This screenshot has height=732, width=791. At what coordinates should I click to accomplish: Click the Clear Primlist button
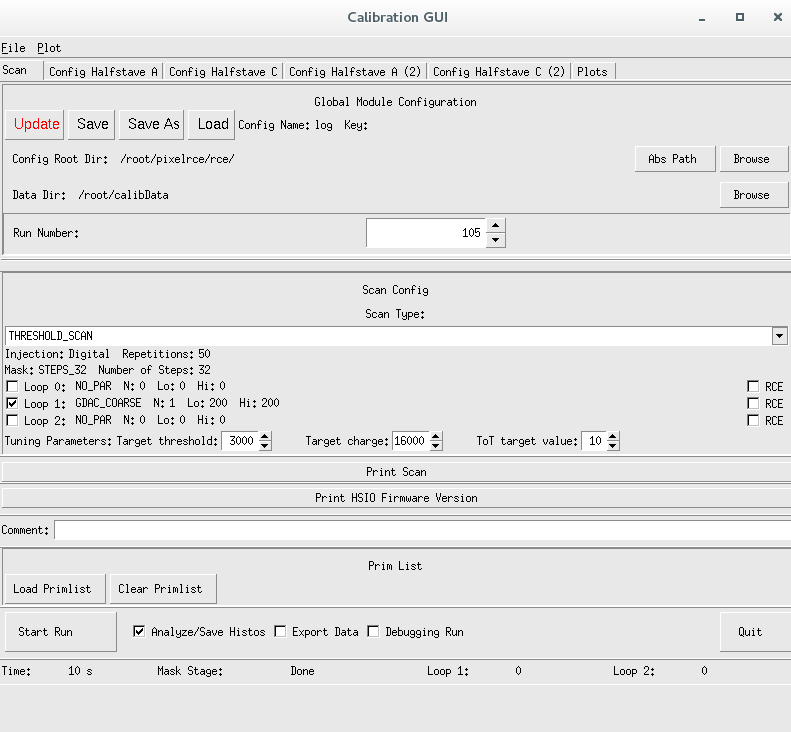pos(163,589)
